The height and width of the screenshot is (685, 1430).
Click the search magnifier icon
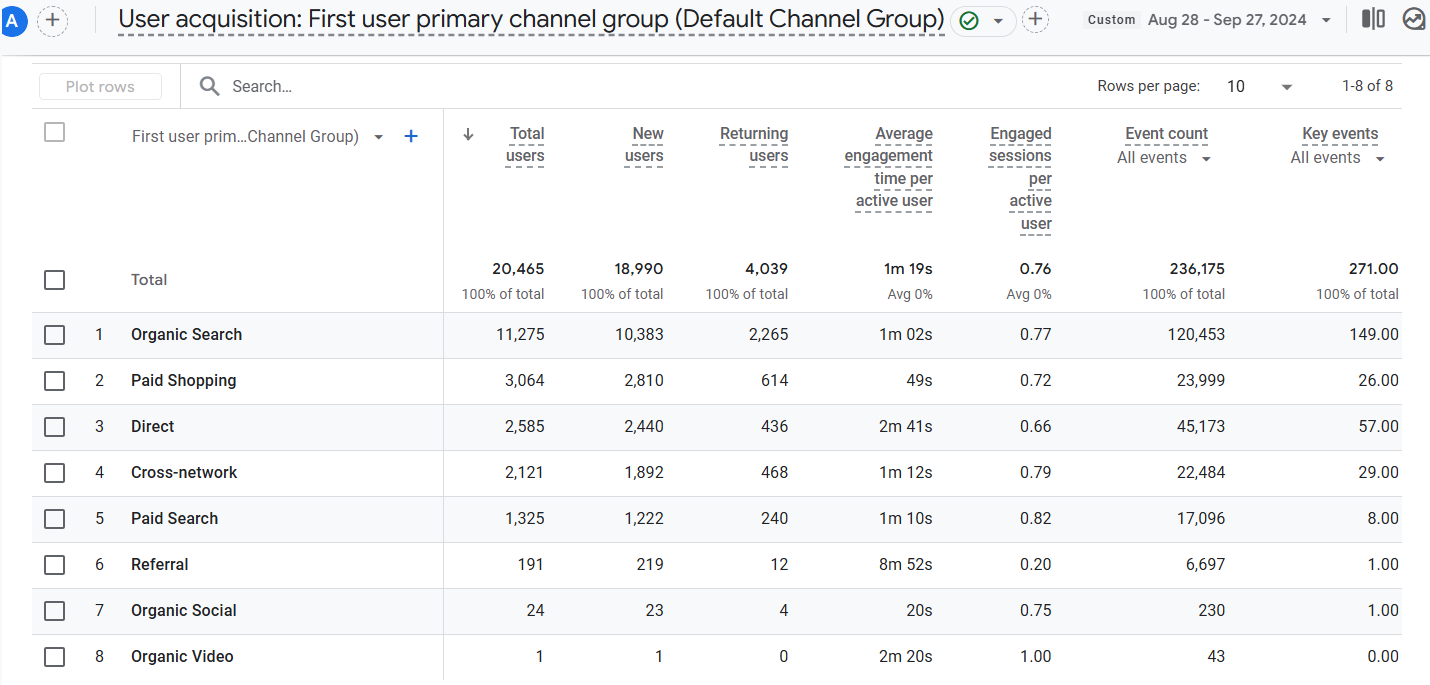tap(209, 87)
